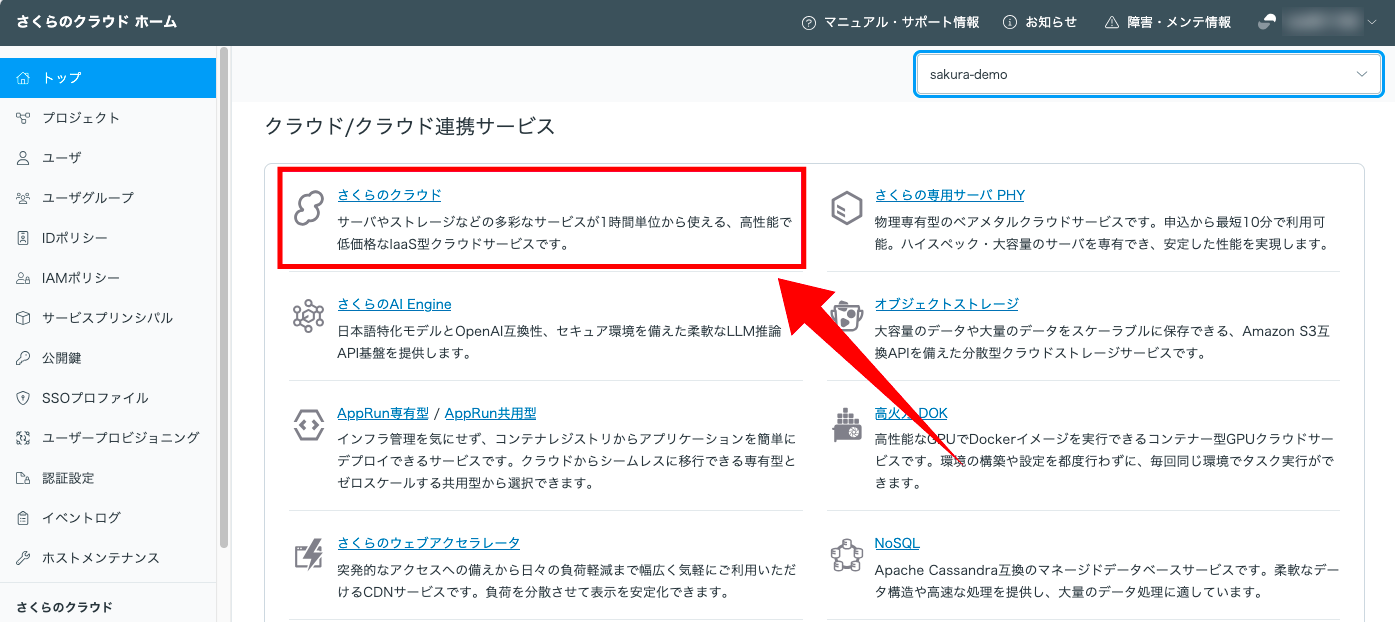The image size is (1395, 622).
Task: Open お知らせ notifications in header
Action: (x=1040, y=22)
